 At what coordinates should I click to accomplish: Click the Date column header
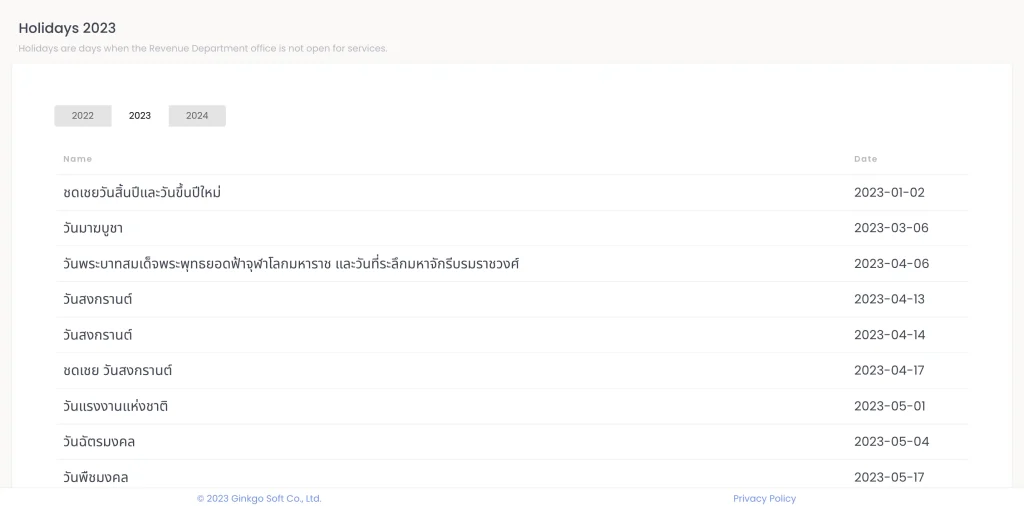click(x=865, y=159)
